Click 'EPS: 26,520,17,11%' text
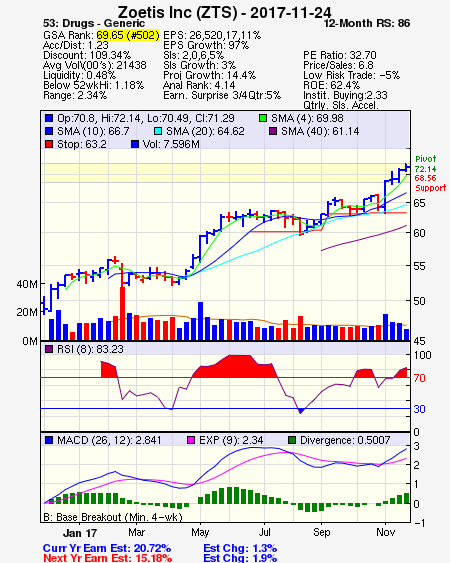 click(x=212, y=35)
